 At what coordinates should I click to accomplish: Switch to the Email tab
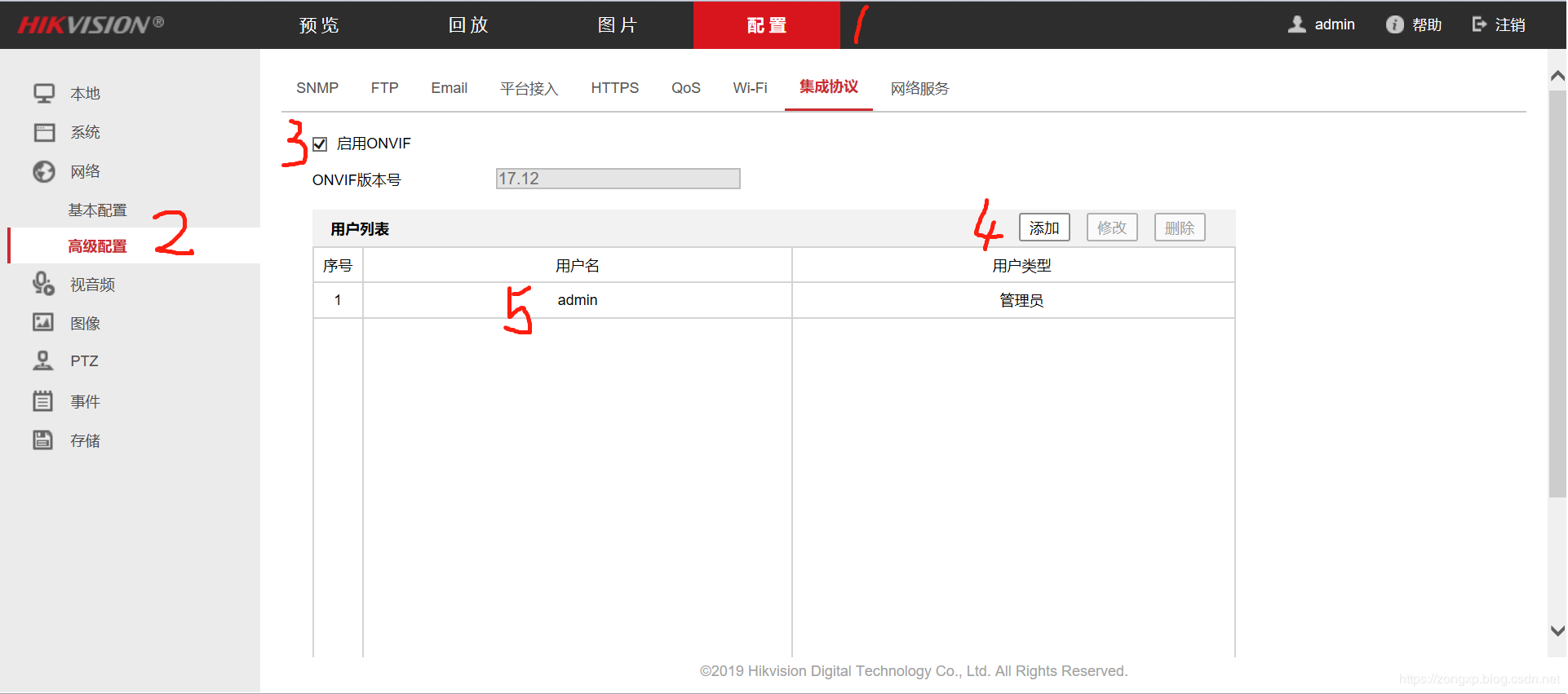tap(449, 88)
